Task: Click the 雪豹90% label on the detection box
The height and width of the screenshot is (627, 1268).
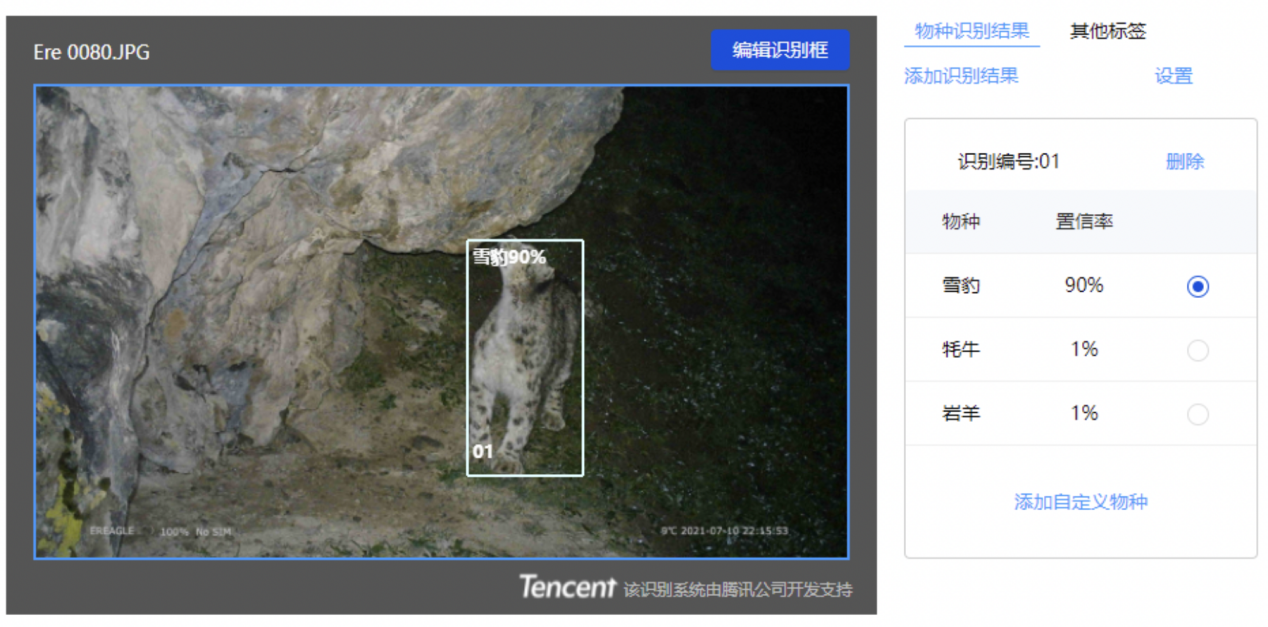Action: pyautogui.click(x=509, y=257)
